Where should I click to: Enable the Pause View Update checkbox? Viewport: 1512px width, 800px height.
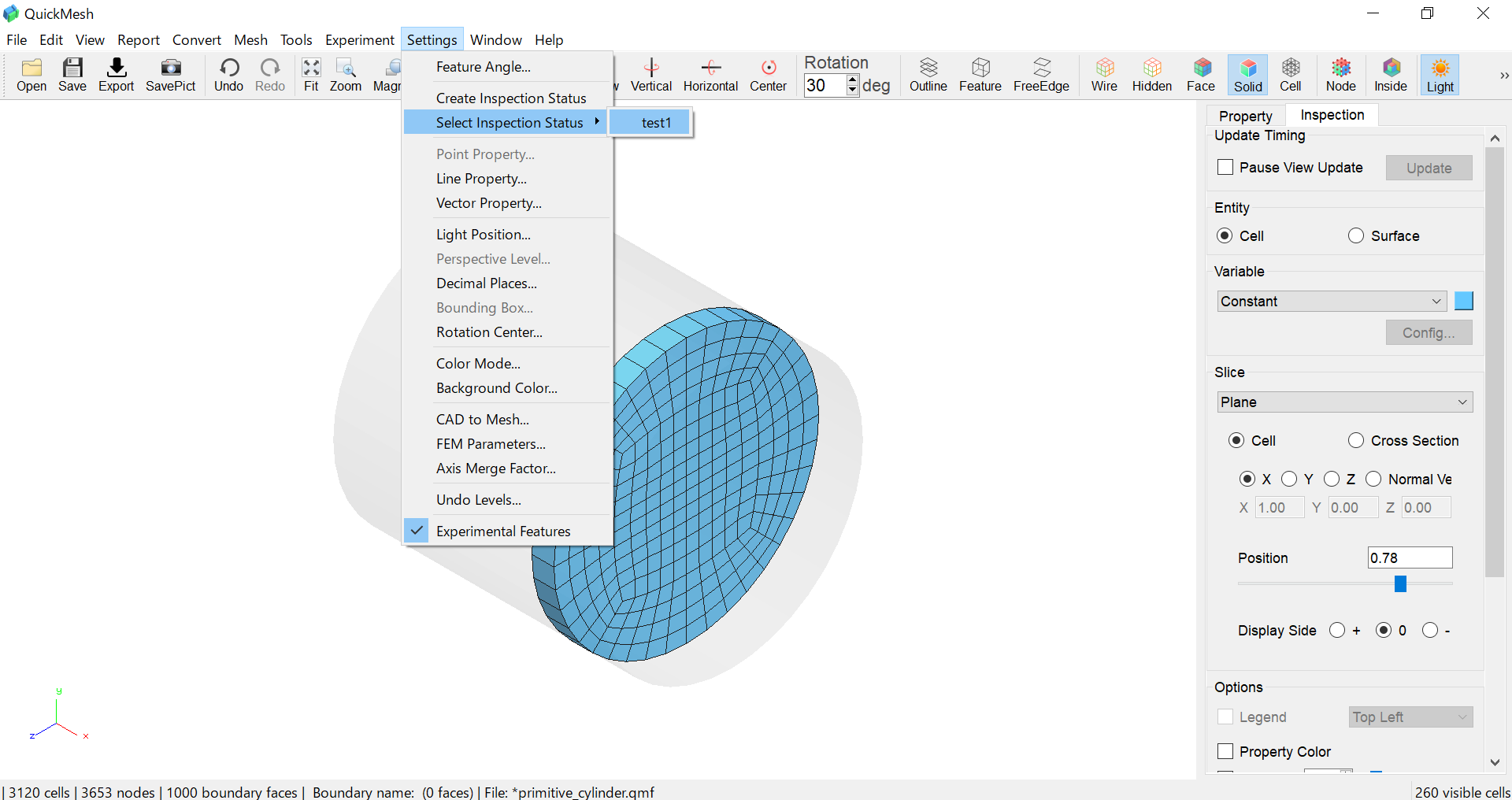[x=1225, y=167]
